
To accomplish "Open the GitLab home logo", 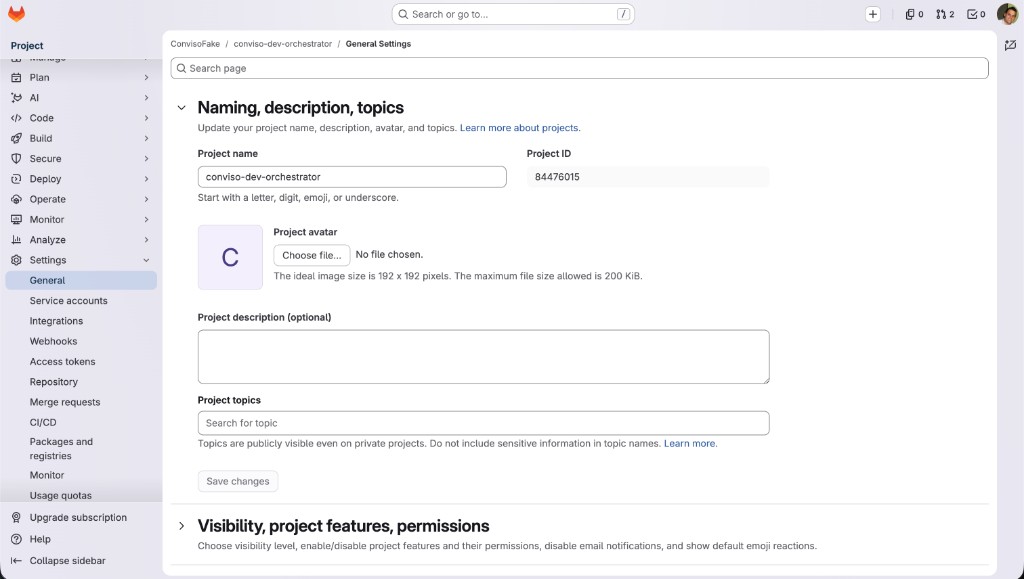I will (16, 14).
